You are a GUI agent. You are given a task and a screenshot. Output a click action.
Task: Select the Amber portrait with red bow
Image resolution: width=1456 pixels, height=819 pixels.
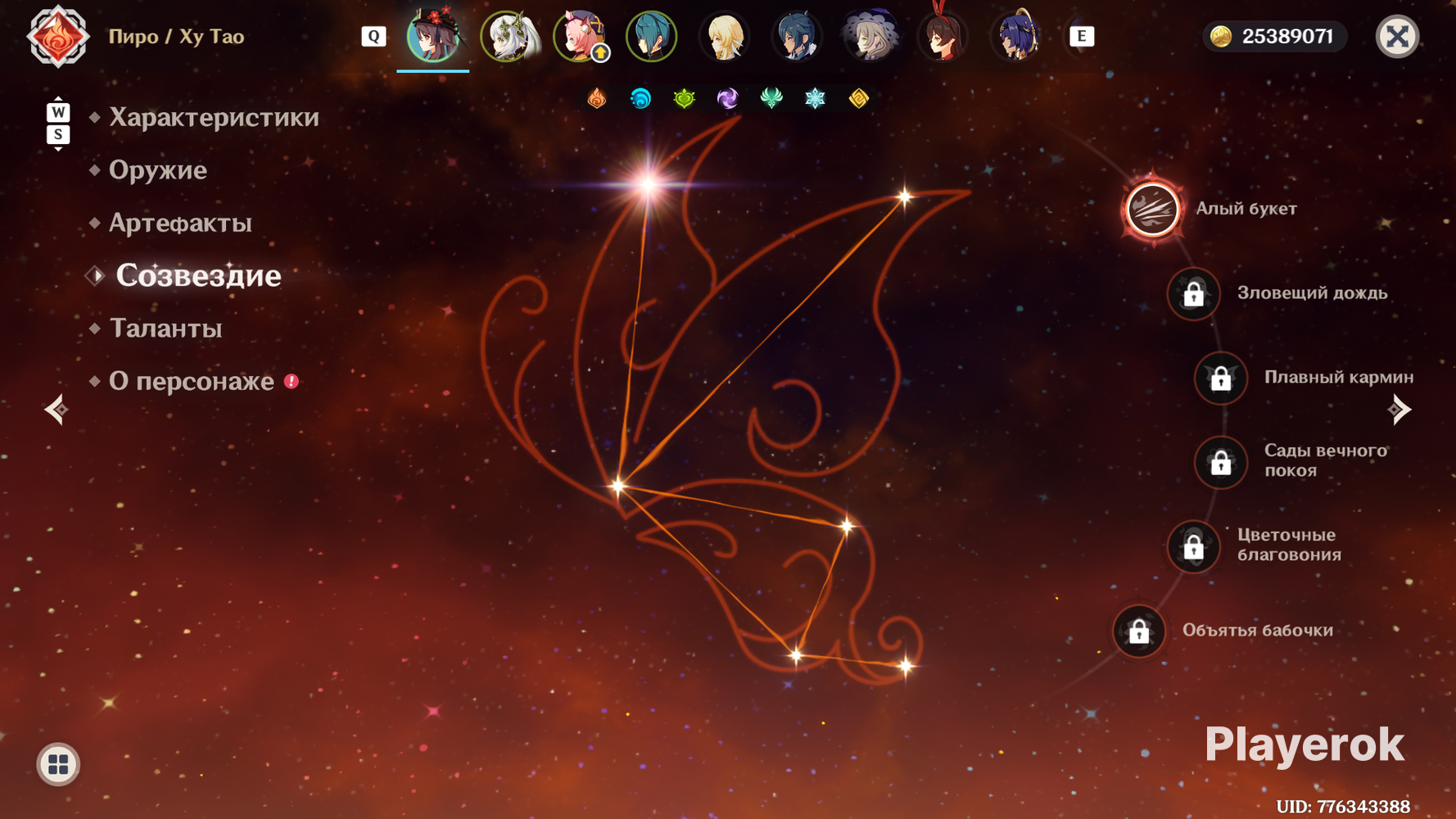click(943, 36)
